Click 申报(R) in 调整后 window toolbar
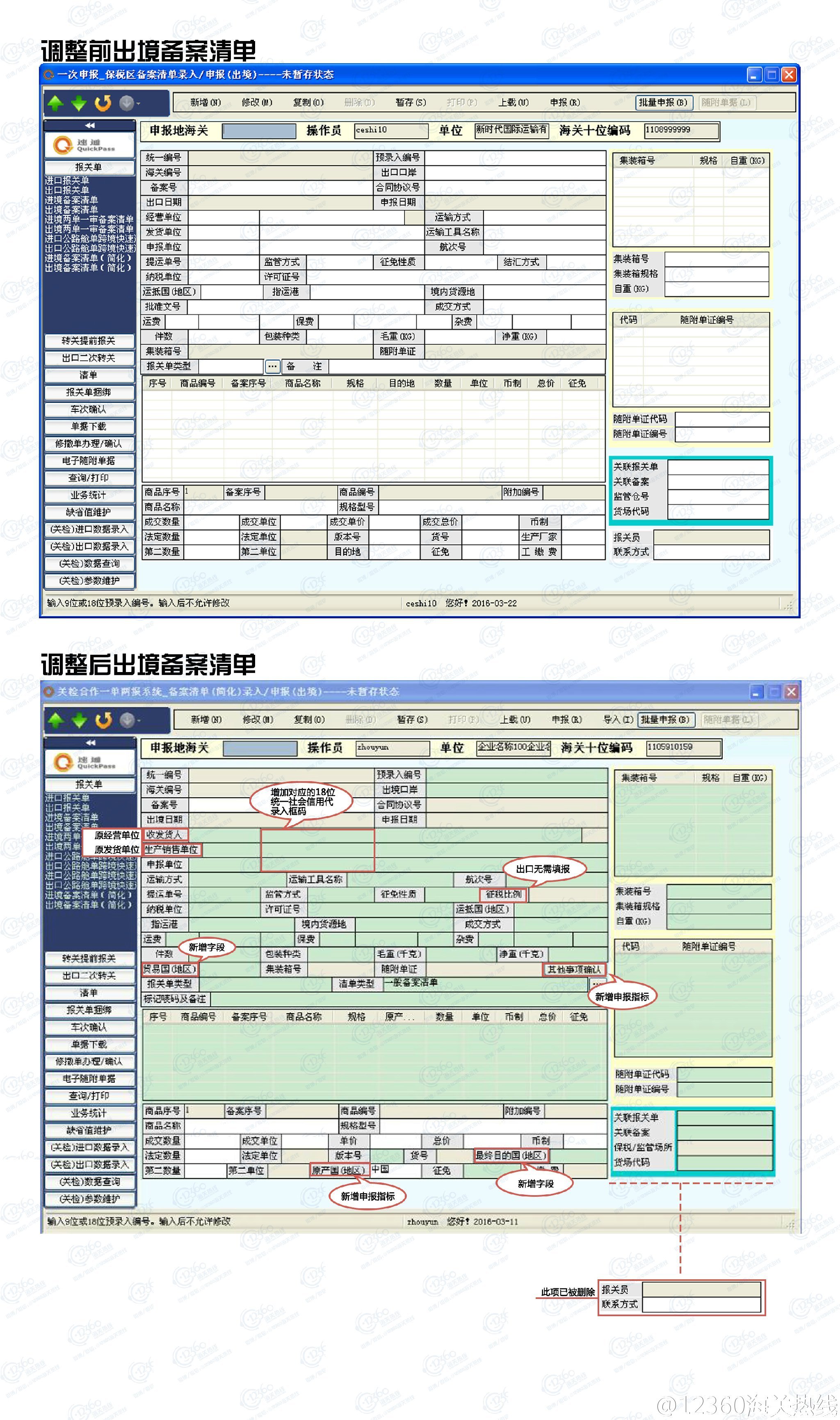 (566, 720)
